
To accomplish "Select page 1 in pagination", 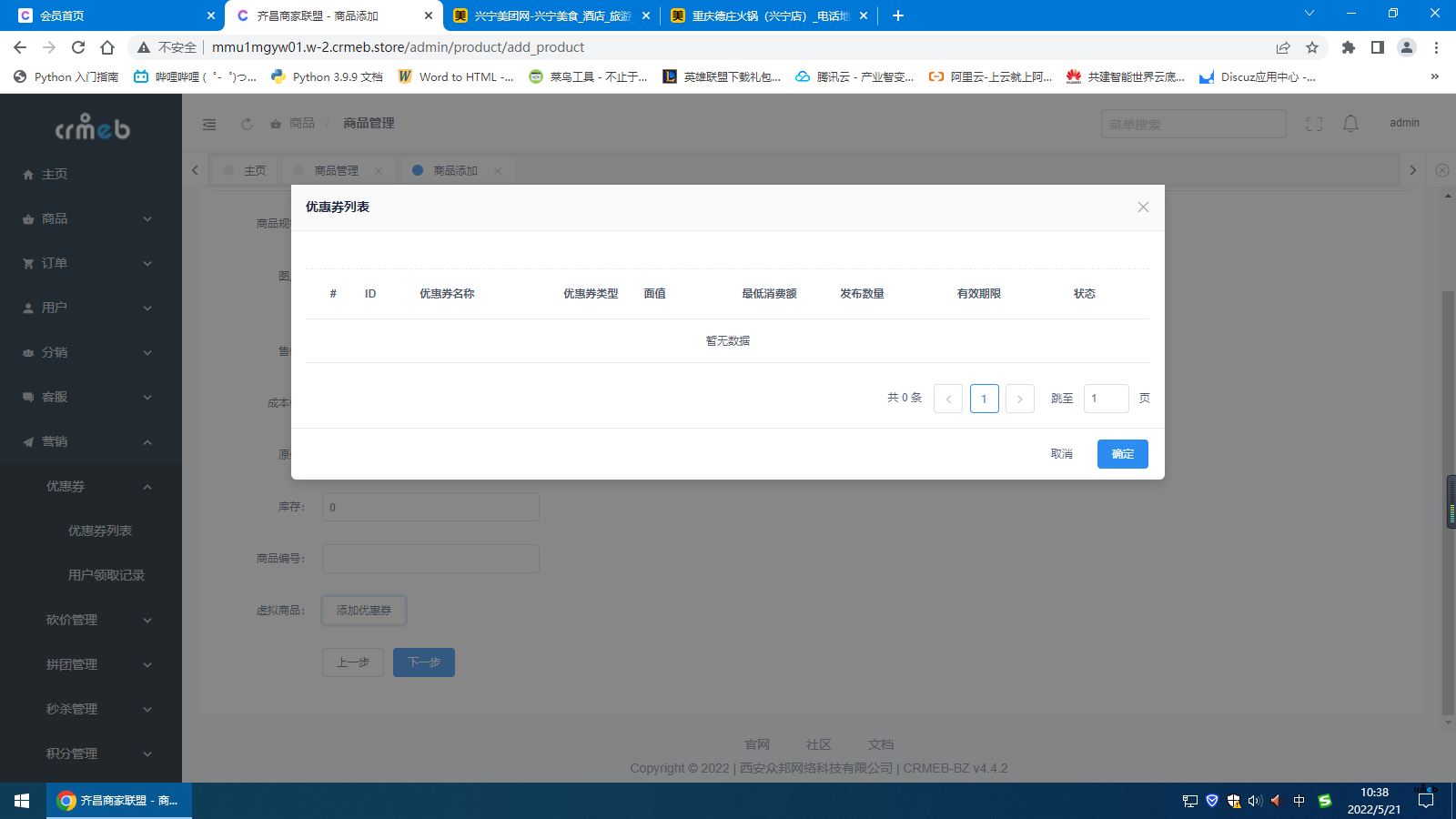I will coord(985,399).
